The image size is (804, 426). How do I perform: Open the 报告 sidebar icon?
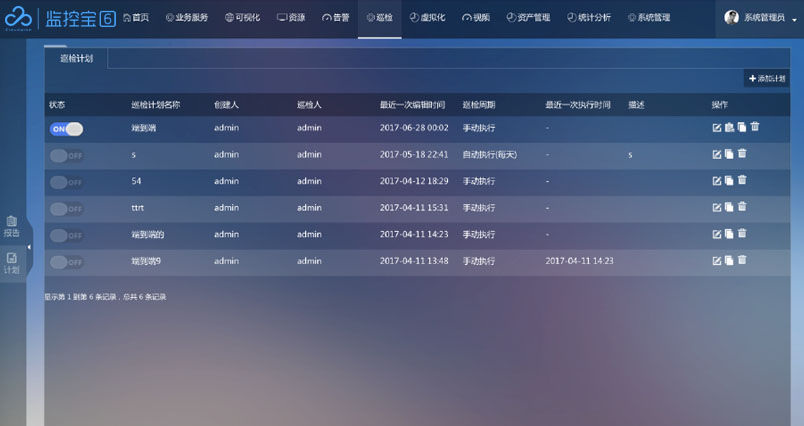click(12, 226)
